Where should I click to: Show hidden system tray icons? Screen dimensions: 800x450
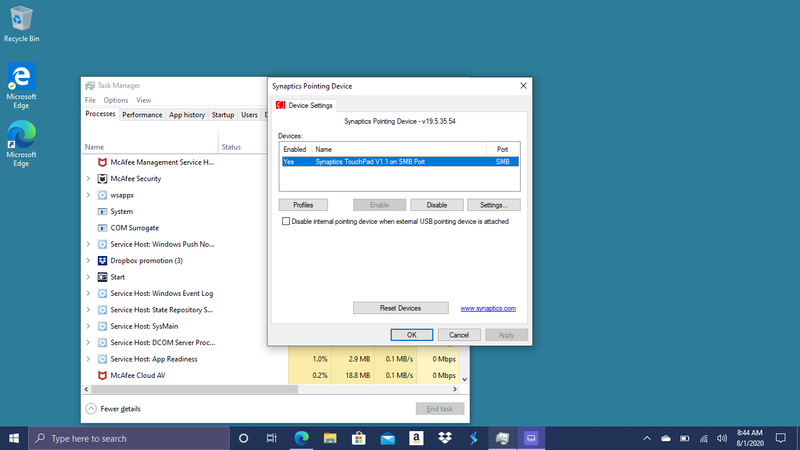click(647, 438)
